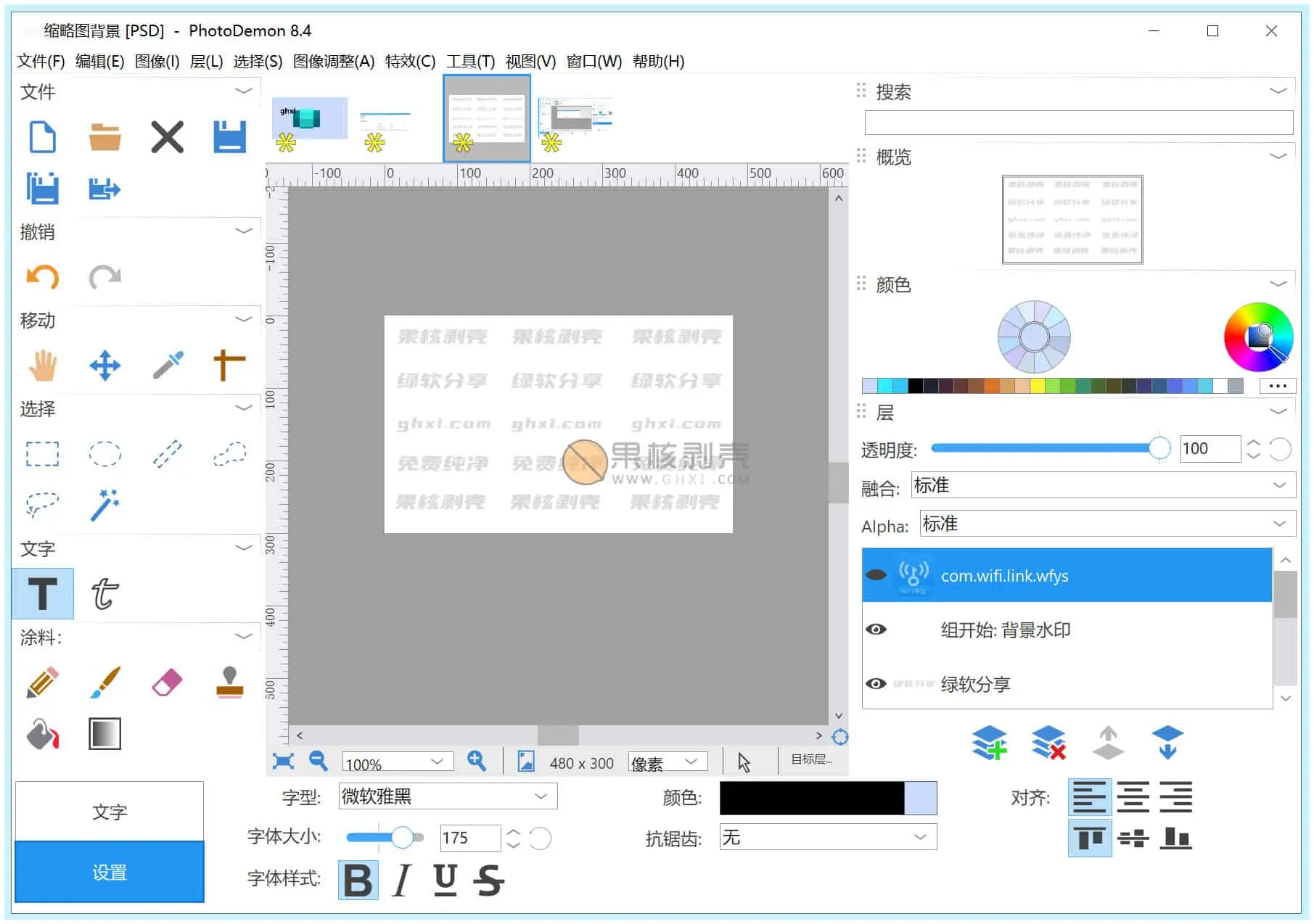1314x924 pixels.
Task: Set vertical alignment to bottom
Action: pyautogui.click(x=1175, y=838)
